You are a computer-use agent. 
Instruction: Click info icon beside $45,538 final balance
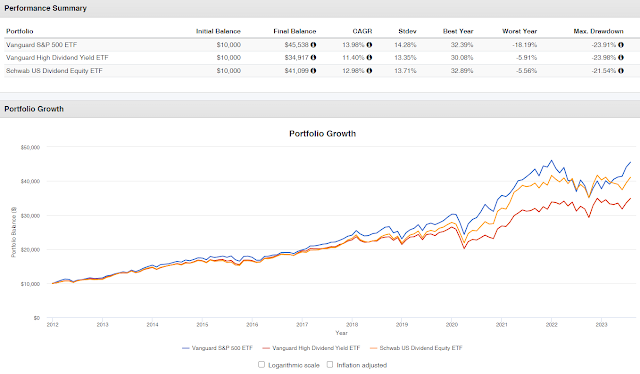click(x=313, y=45)
